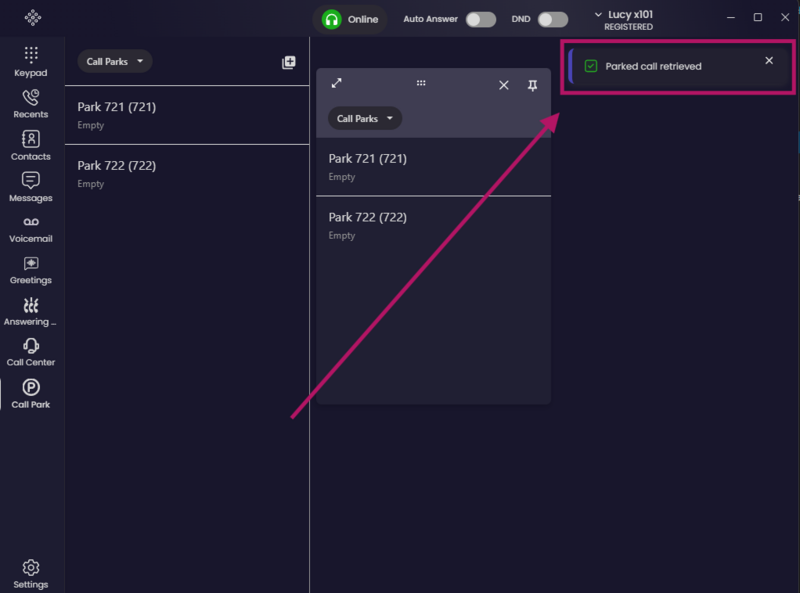The image size is (800, 593).
Task: Enable the Auto Answer switch
Action: pyautogui.click(x=481, y=19)
